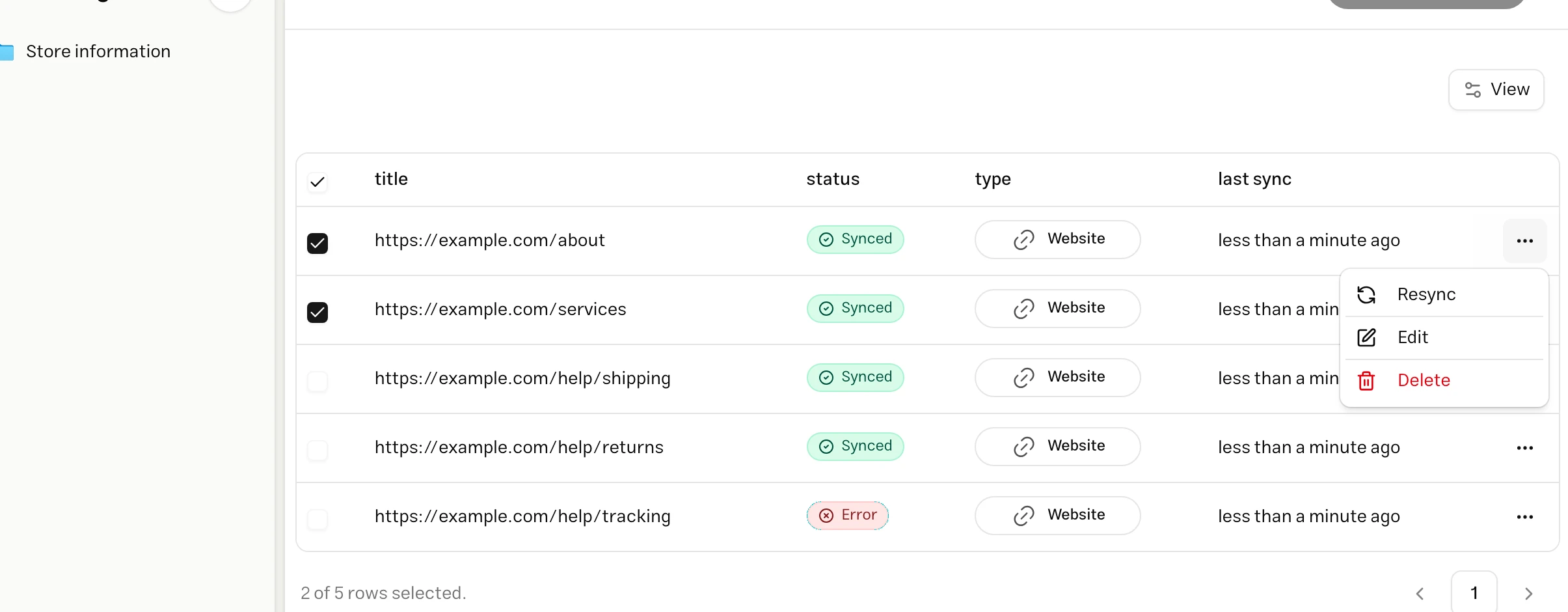Toggle the select-all rows checkbox
Viewport: 1568px width, 612px height.
point(318,182)
